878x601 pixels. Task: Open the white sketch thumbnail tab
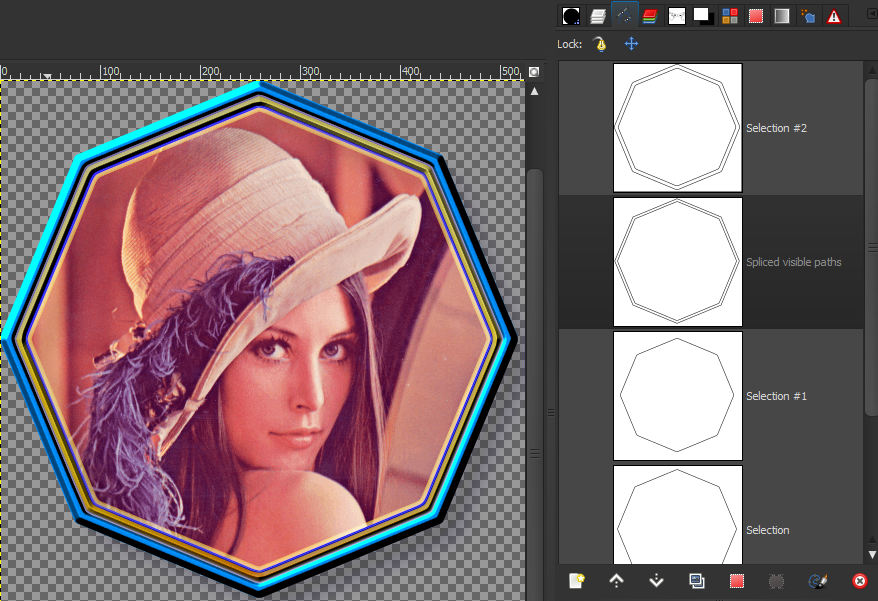tap(676, 16)
